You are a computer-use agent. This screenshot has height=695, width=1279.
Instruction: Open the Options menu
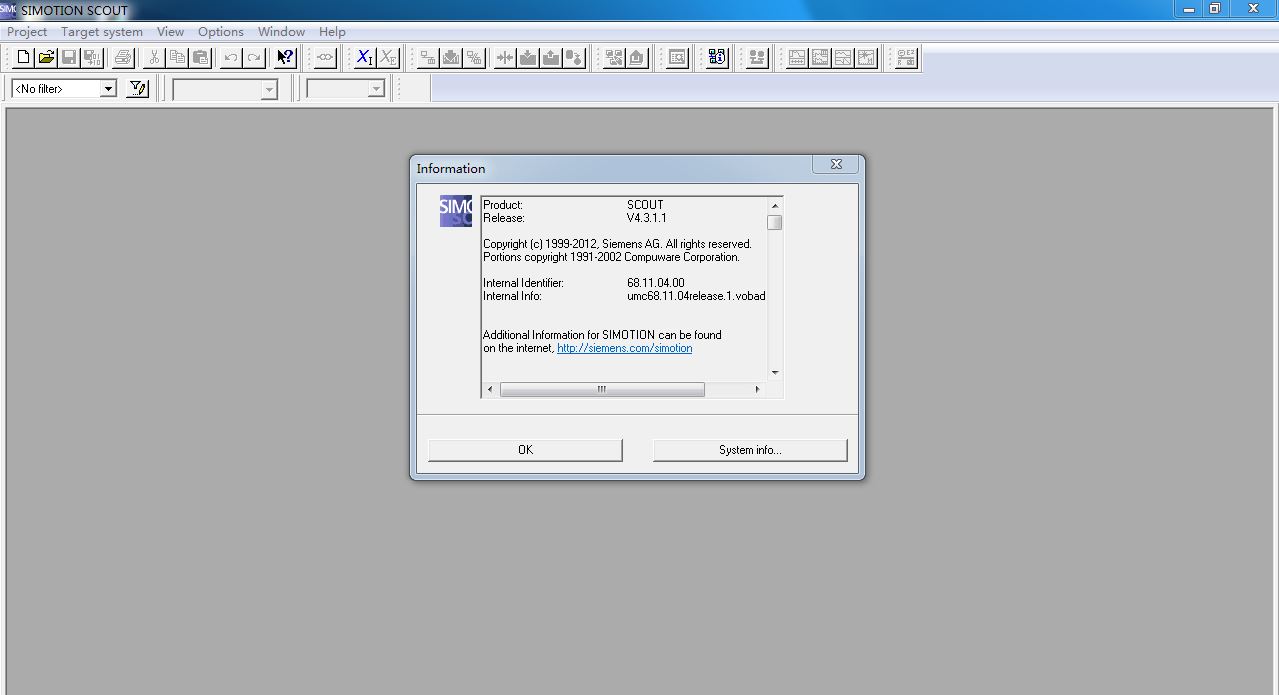pyautogui.click(x=221, y=32)
